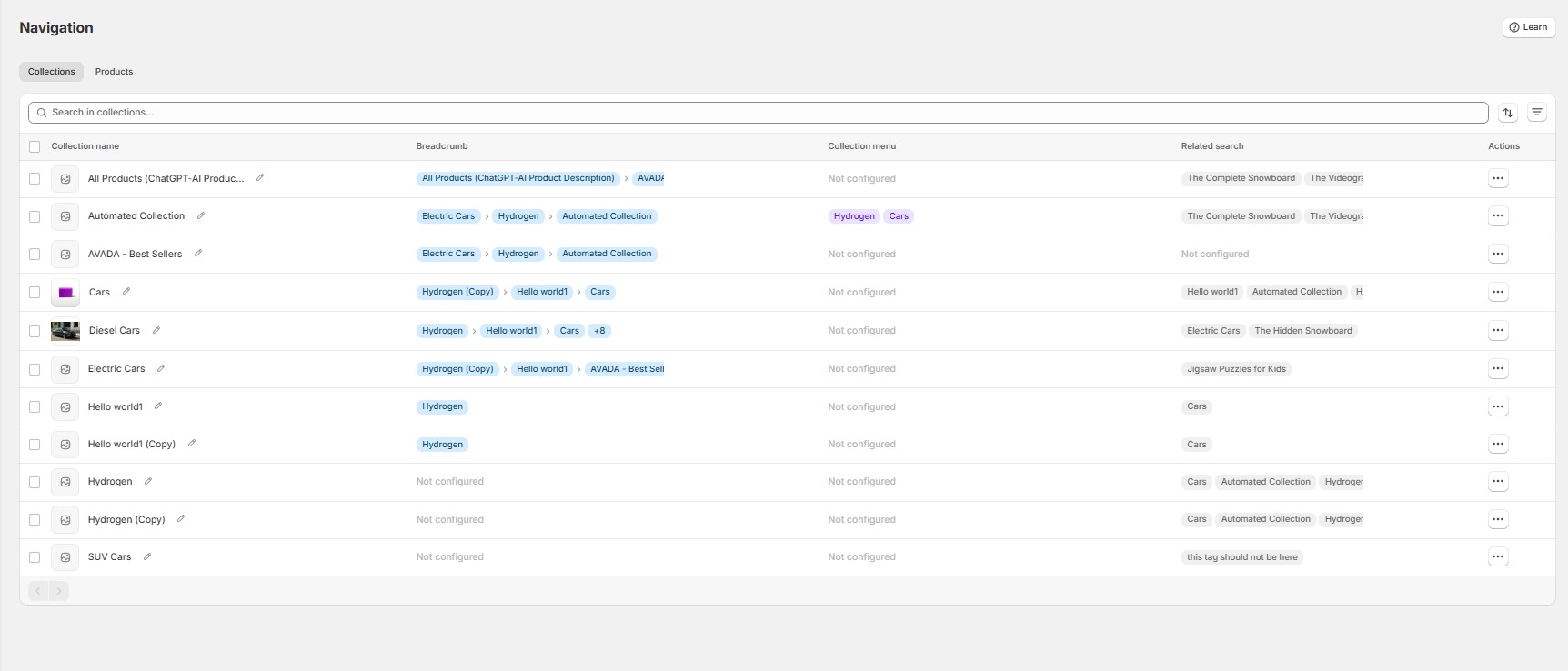This screenshot has height=671, width=1568.
Task: Click the edit pencil next to Cars
Action: 126,292
